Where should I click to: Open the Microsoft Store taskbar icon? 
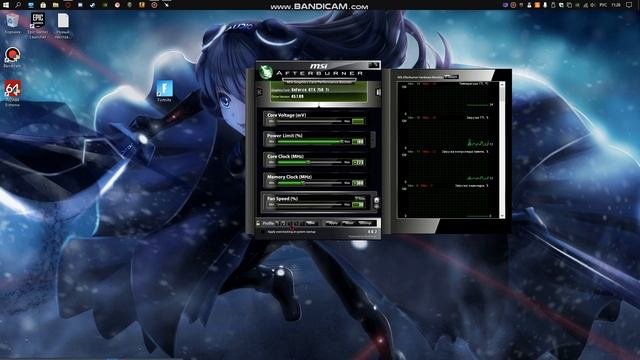[43, 5]
